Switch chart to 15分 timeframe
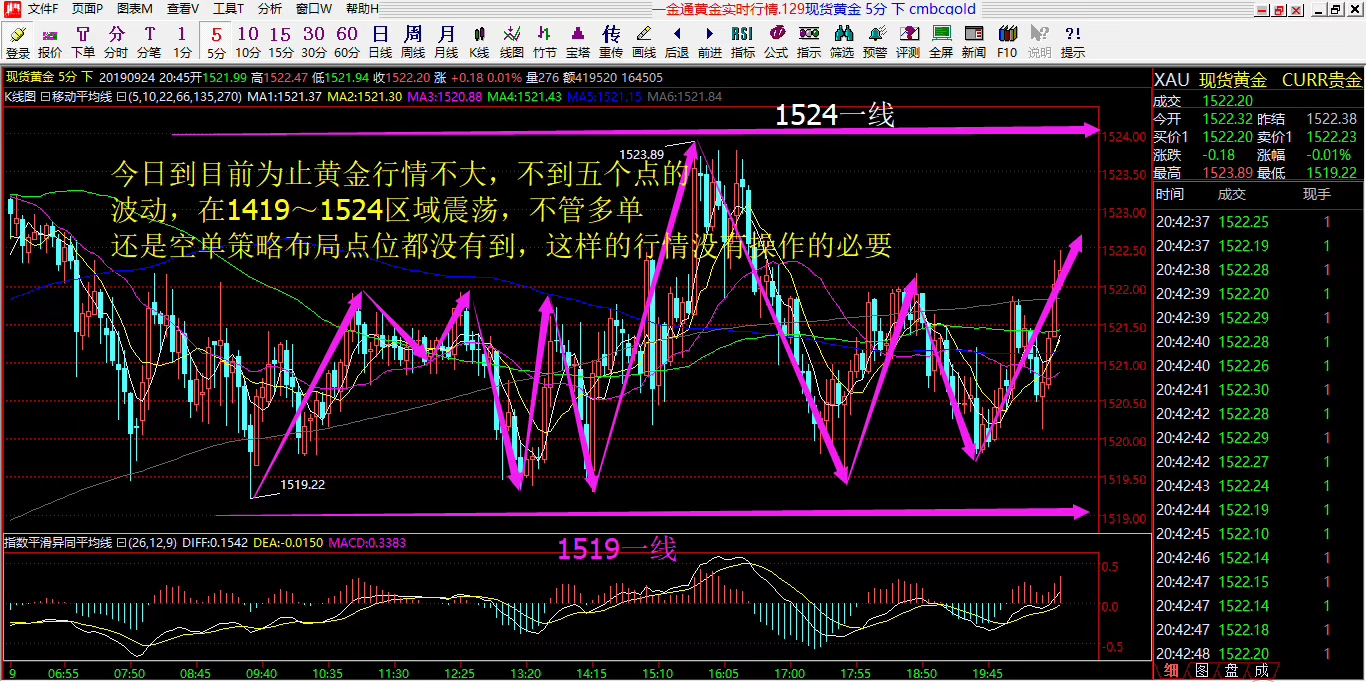This screenshot has width=1366, height=682. tap(281, 42)
